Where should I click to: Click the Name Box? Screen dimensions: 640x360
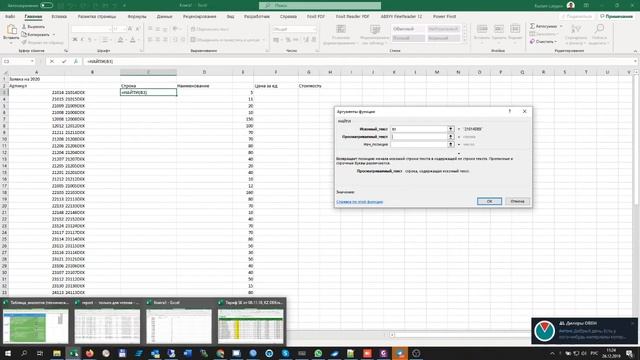18,61
